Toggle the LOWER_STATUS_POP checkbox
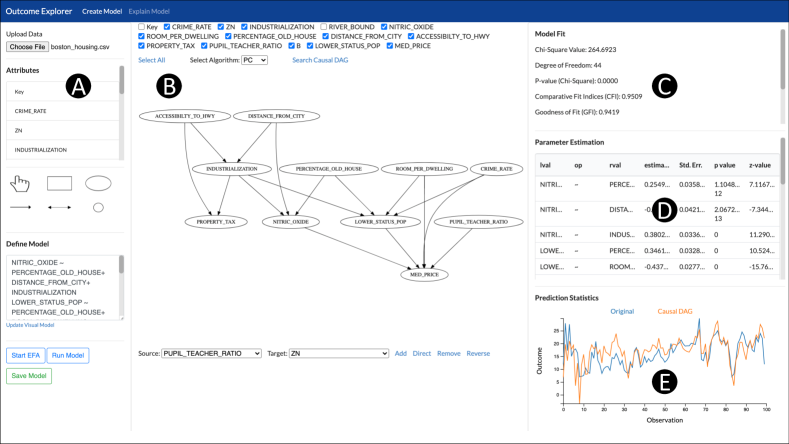Screen dimensions: 789x444 (310, 46)
